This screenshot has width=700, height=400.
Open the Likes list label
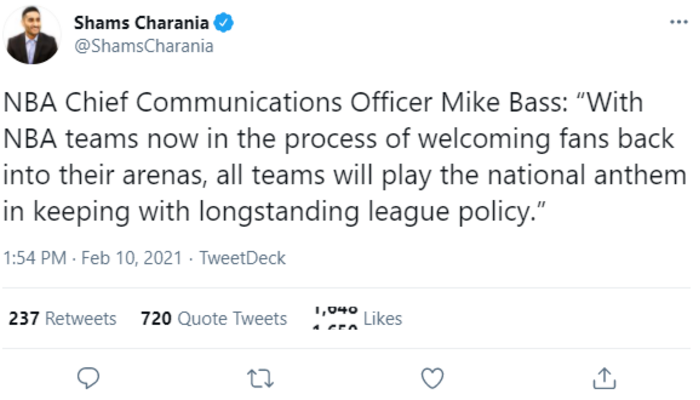click(x=383, y=319)
